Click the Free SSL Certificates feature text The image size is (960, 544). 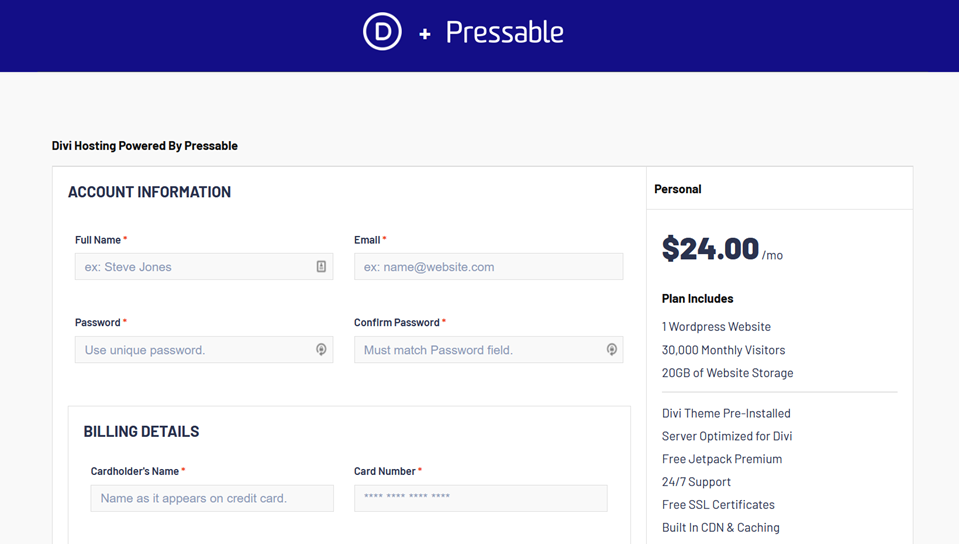click(718, 505)
